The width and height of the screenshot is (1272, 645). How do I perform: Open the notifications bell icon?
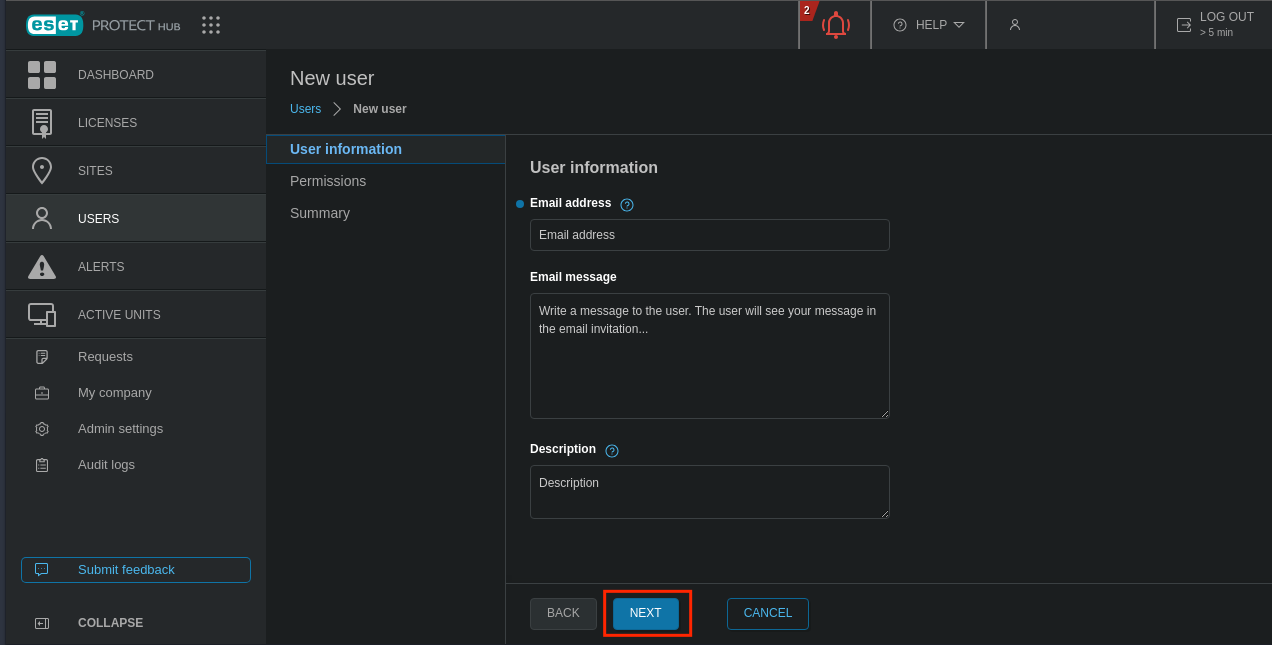[835, 25]
